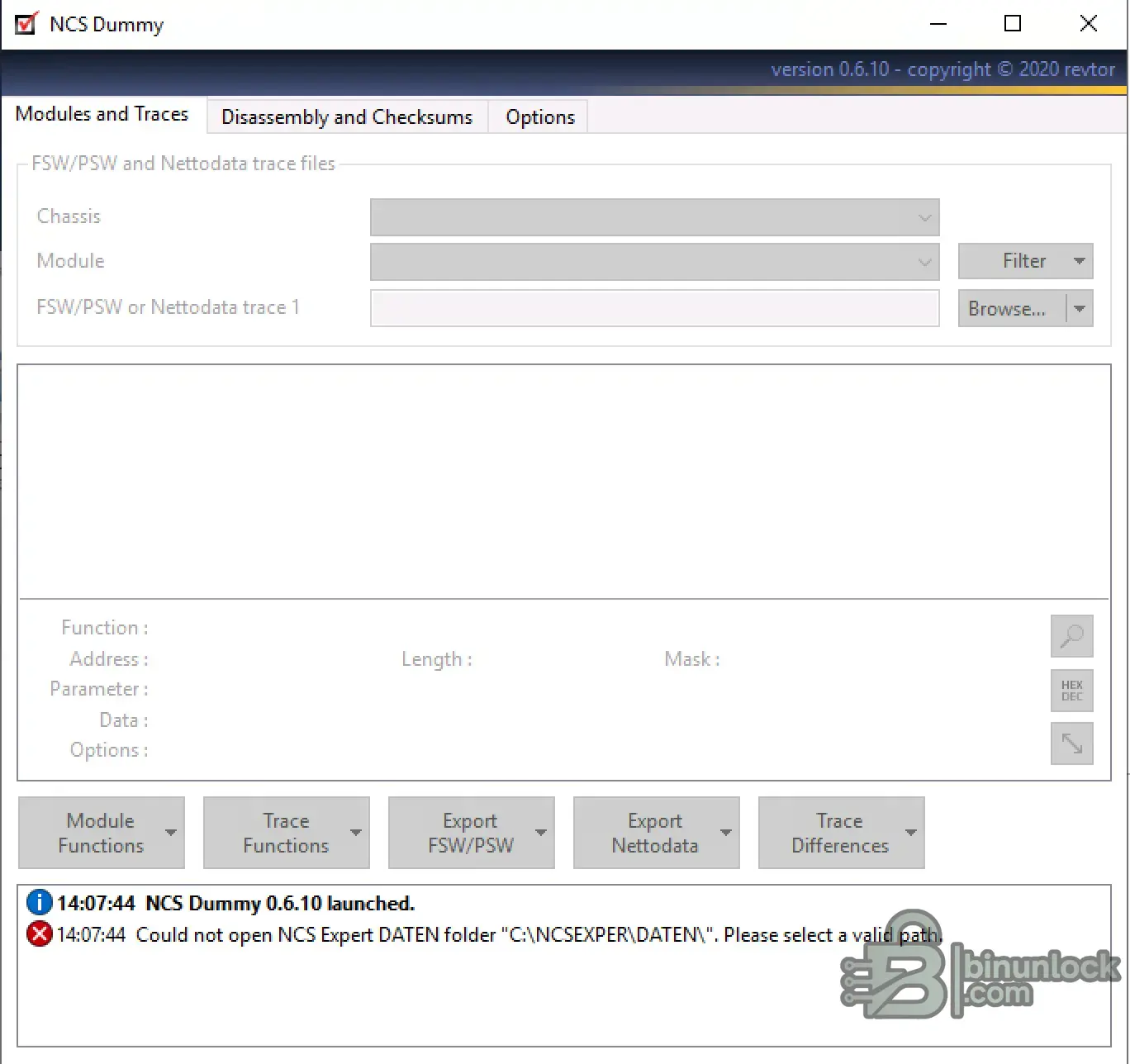Image resolution: width=1130 pixels, height=1064 pixels.
Task: Open Export Nettodata dropdown arrow
Action: click(726, 833)
